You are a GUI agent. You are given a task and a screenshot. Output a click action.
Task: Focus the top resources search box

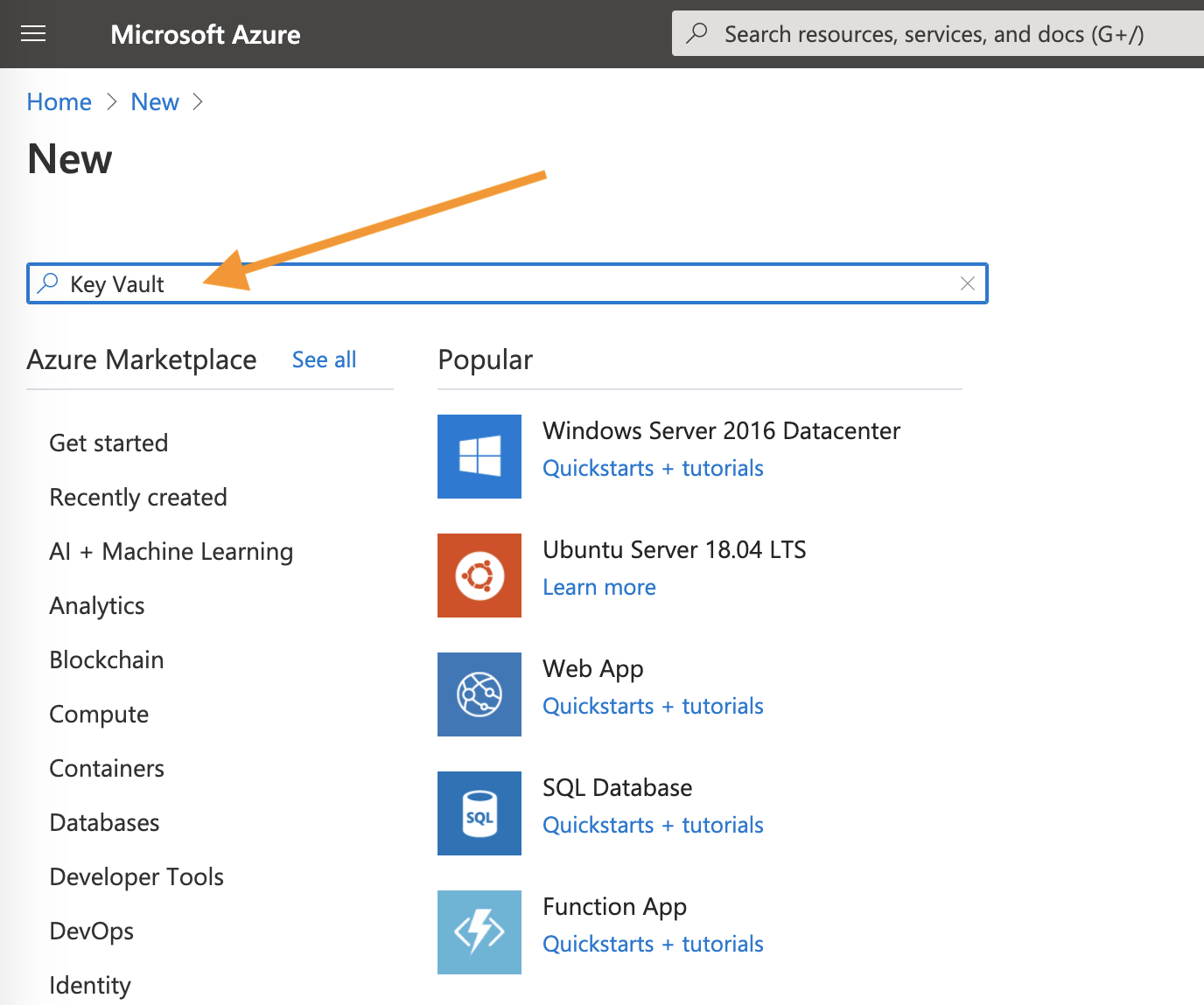tap(938, 33)
